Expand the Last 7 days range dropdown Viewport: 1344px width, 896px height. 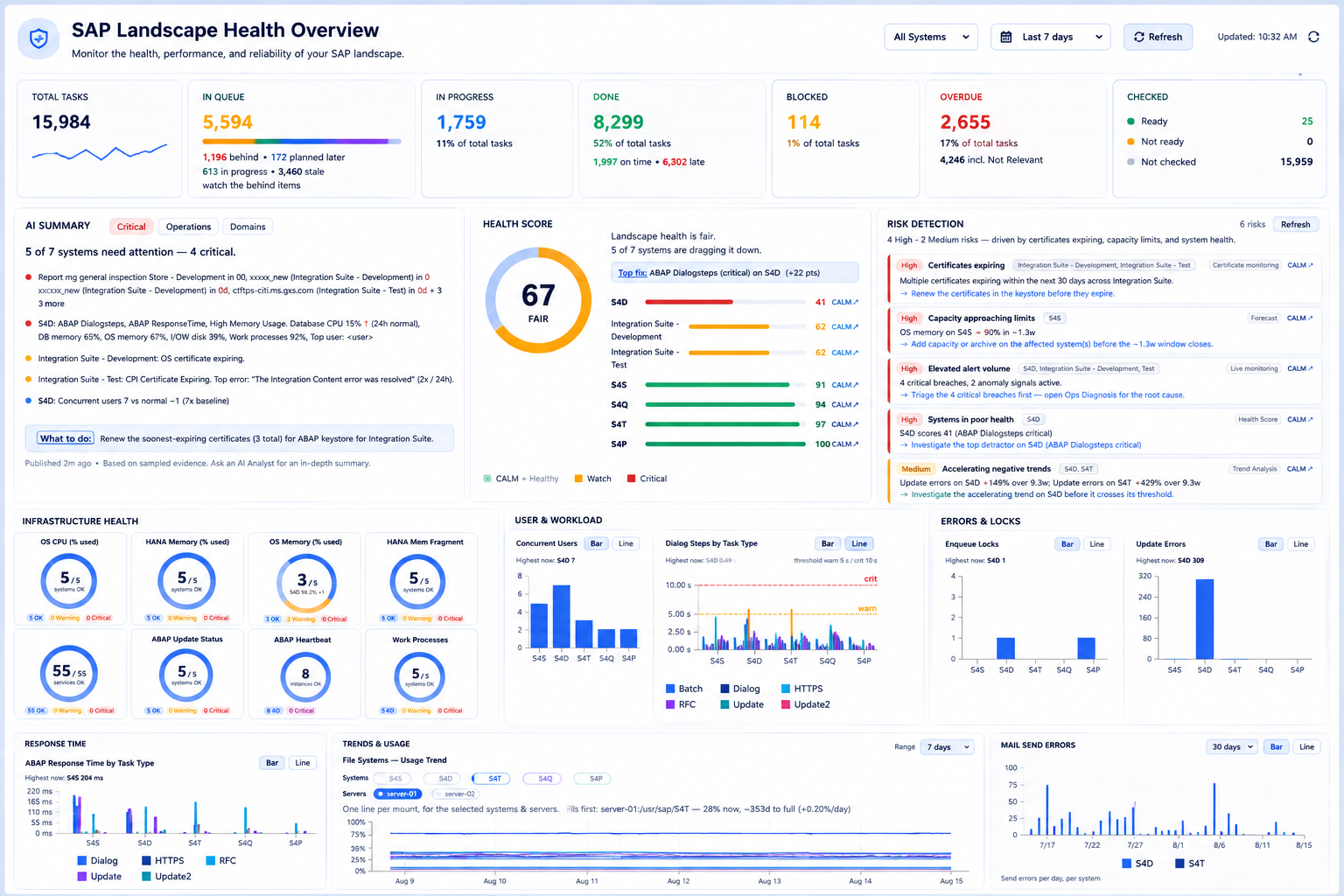[x=1051, y=37]
